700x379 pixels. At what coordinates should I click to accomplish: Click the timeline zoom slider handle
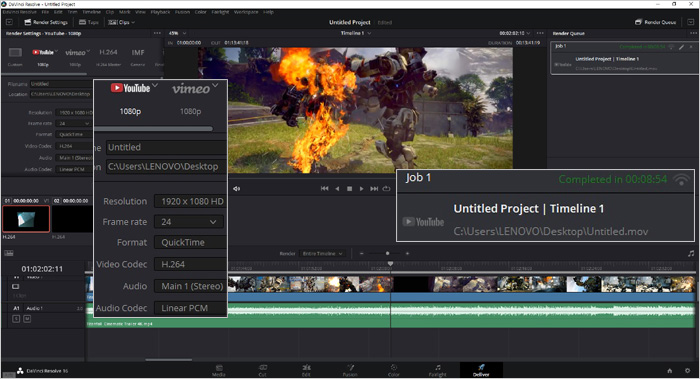pyautogui.click(x=388, y=253)
